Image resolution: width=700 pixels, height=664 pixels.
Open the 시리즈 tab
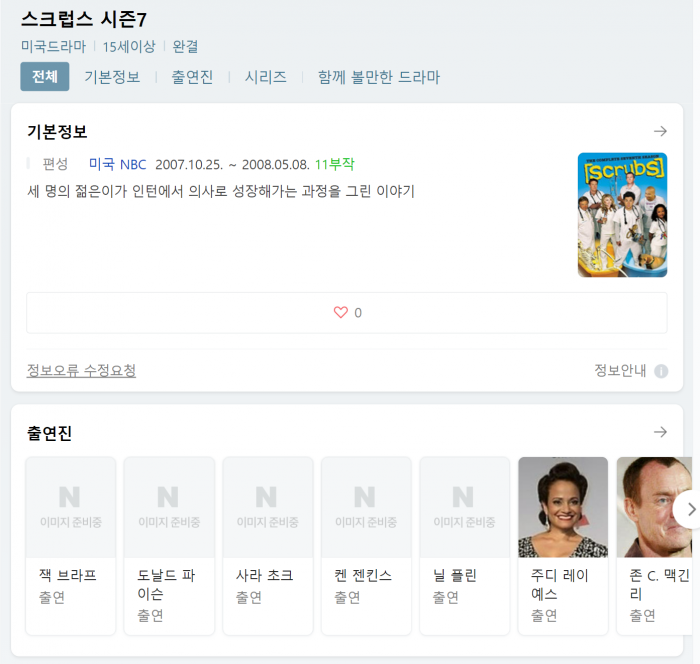click(266, 77)
